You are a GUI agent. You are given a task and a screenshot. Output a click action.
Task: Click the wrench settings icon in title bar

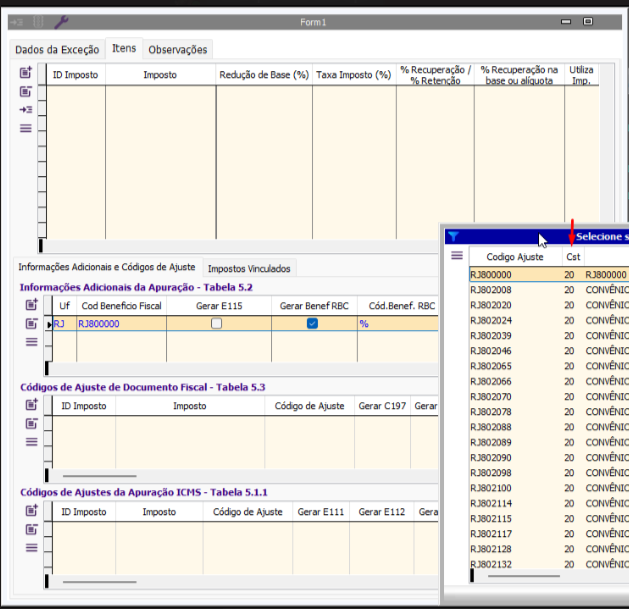coord(61,21)
